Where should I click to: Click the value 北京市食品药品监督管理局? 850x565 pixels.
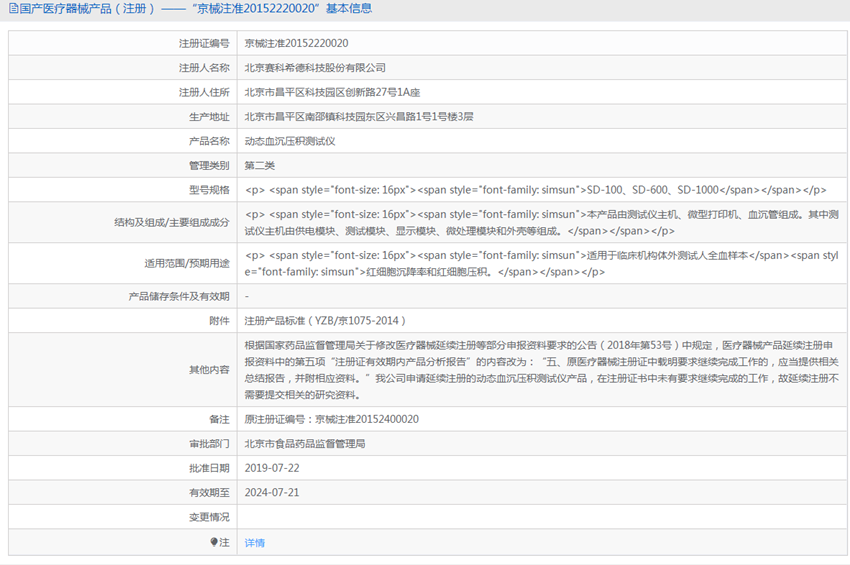[305, 444]
